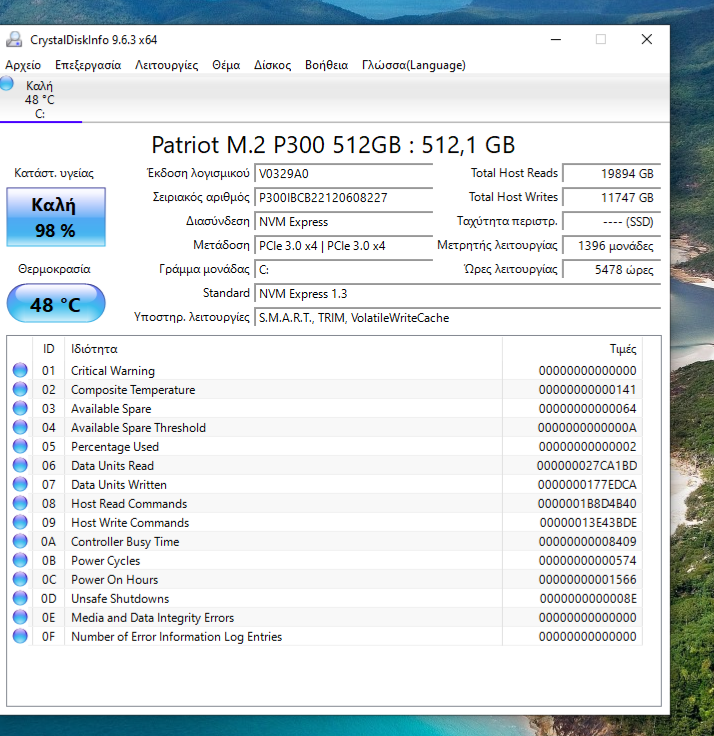Viewport: 714px width, 736px height.
Task: Click the Available Spare Threshold attribute name
Action: point(138,428)
